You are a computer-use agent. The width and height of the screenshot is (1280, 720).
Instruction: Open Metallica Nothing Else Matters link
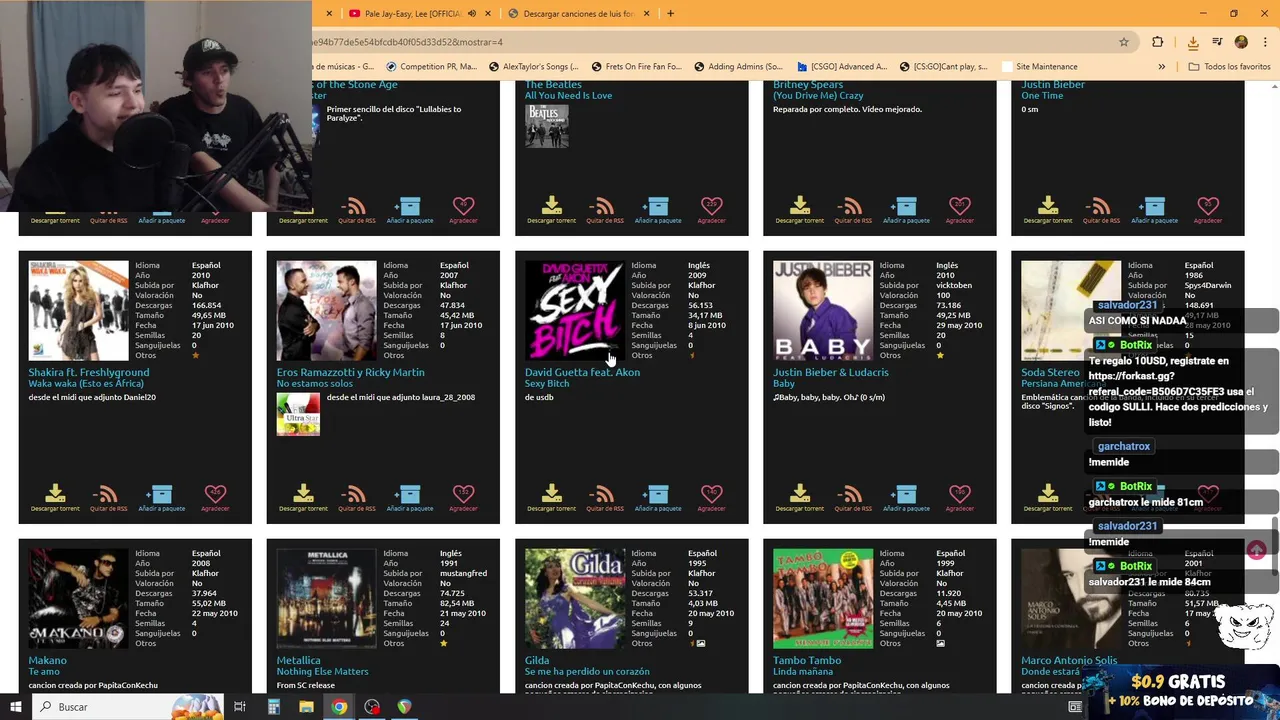pyautogui.click(x=322, y=671)
